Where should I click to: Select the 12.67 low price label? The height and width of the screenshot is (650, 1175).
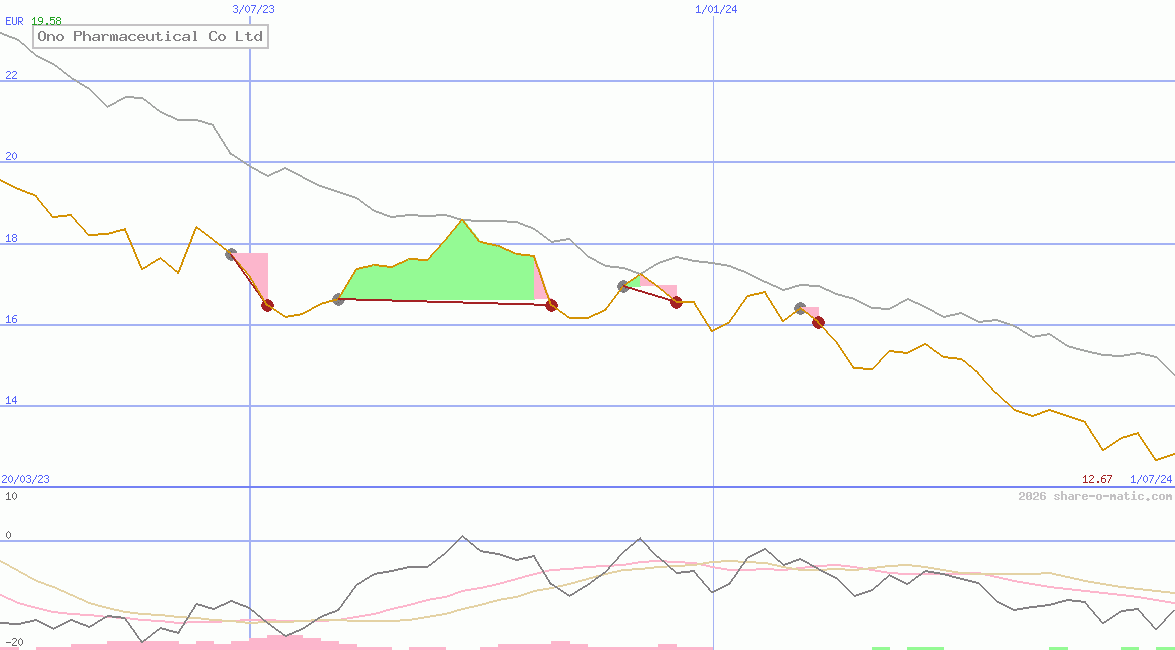(1096, 478)
